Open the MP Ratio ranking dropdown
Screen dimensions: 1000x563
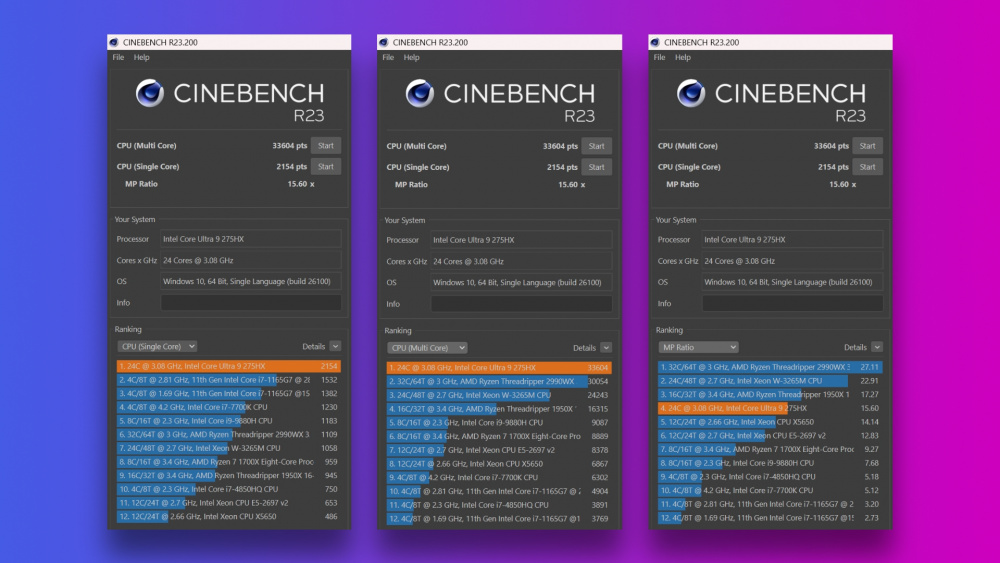pos(698,347)
